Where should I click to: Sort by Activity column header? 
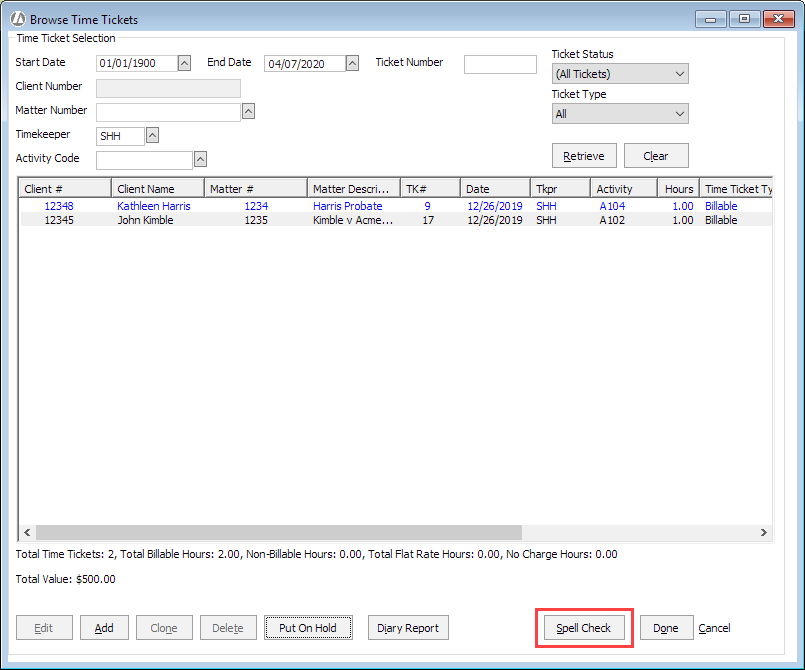click(x=624, y=188)
